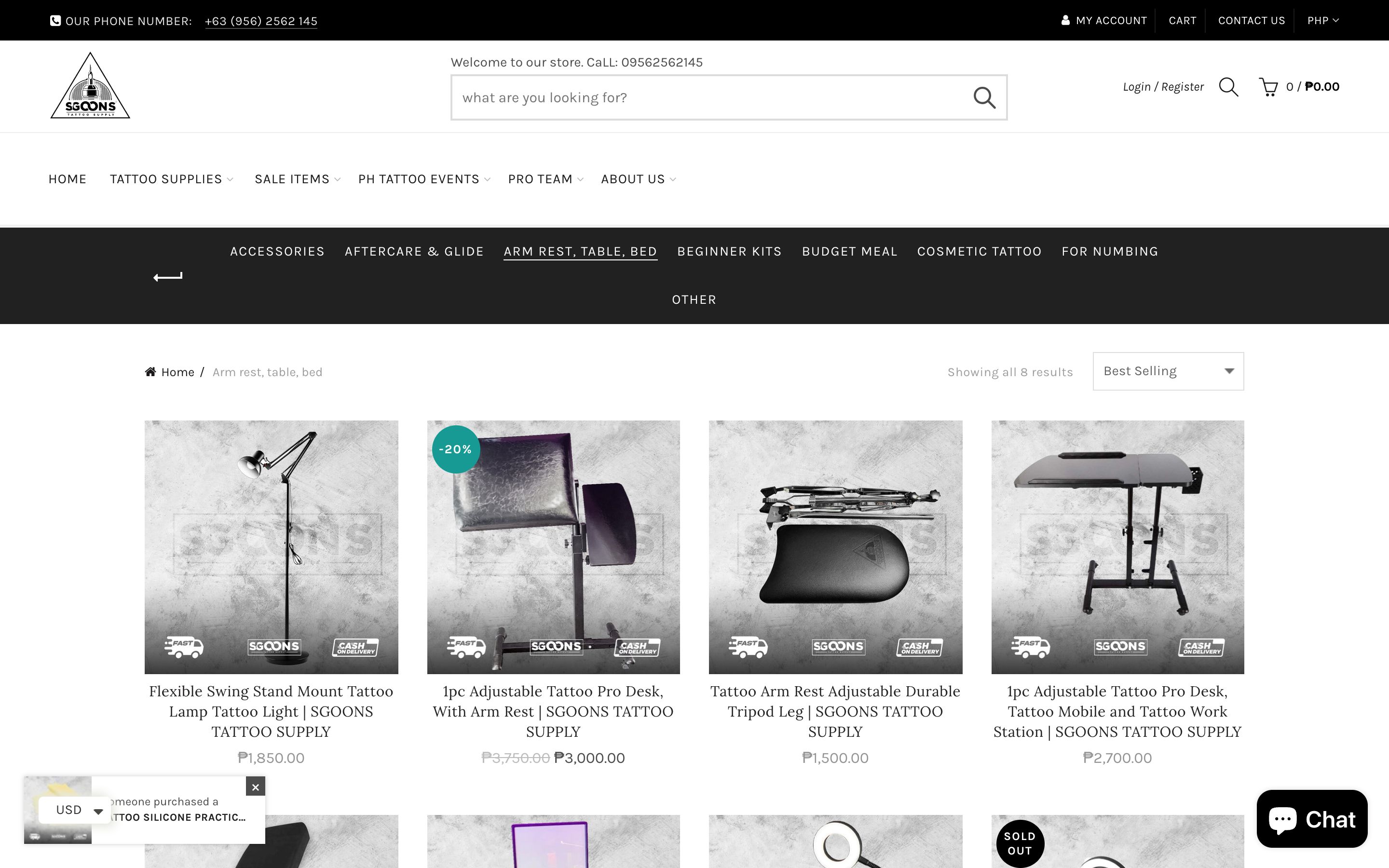
Task: Click the Sold Out badge
Action: pos(1020,843)
